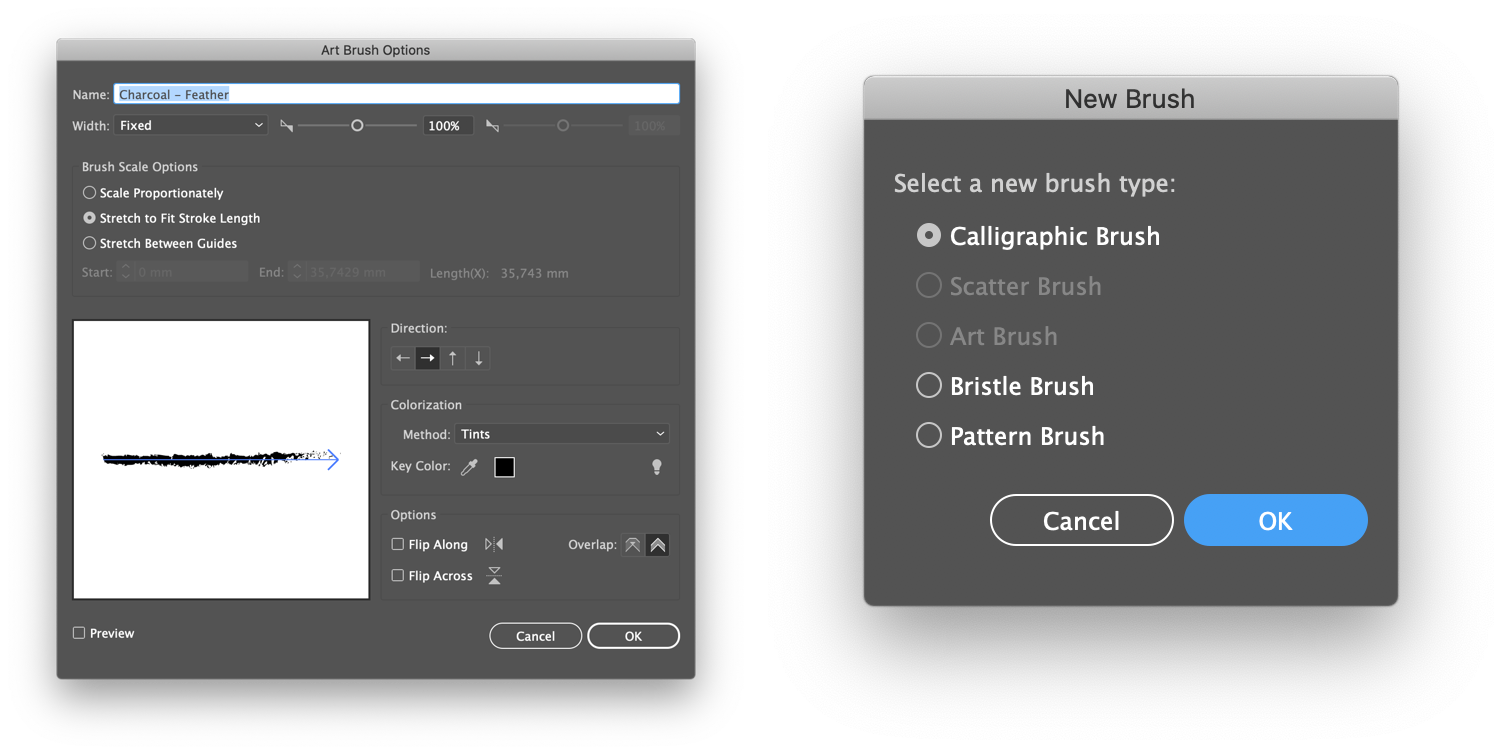Click the New Brush dialog title
The width and height of the screenshot is (1509, 754).
(1130, 99)
